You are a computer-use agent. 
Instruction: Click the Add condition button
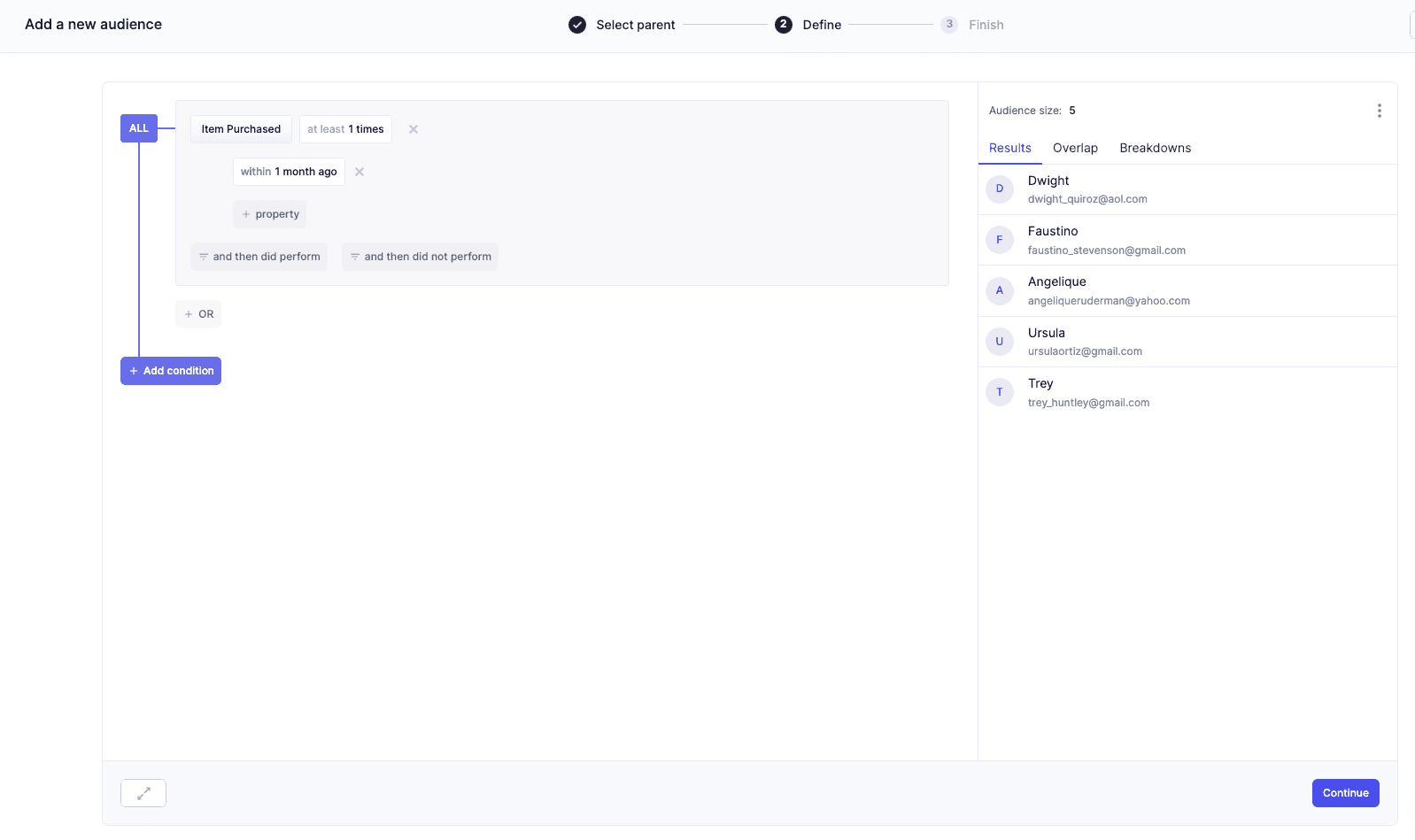tap(171, 371)
